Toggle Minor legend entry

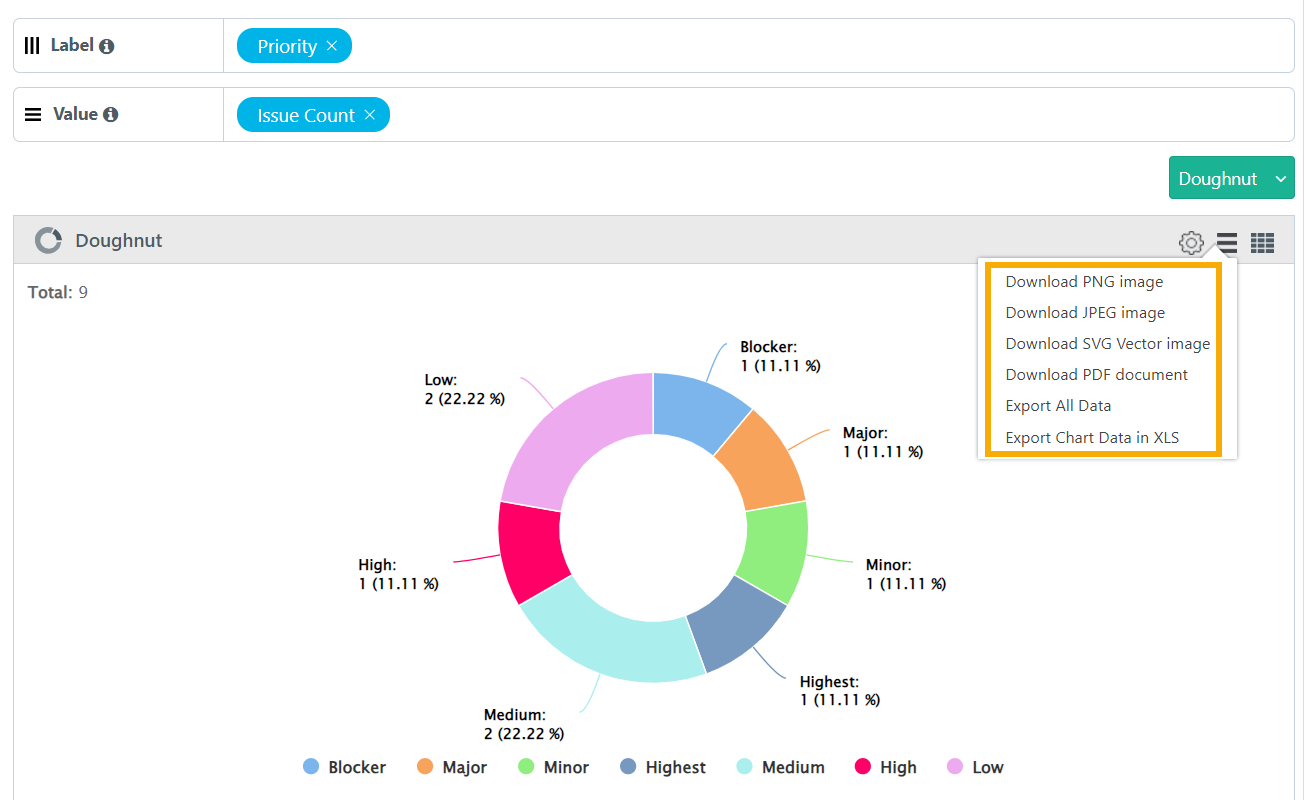(553, 767)
